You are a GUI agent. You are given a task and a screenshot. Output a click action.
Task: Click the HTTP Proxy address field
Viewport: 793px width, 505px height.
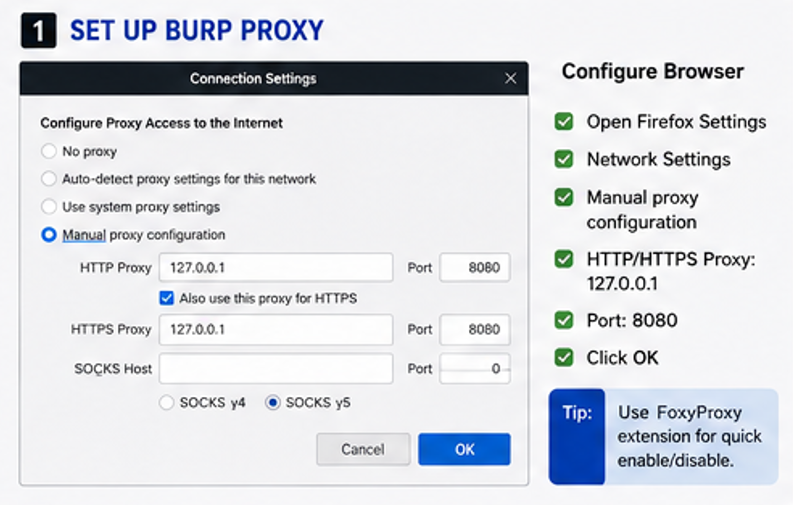(x=276, y=267)
